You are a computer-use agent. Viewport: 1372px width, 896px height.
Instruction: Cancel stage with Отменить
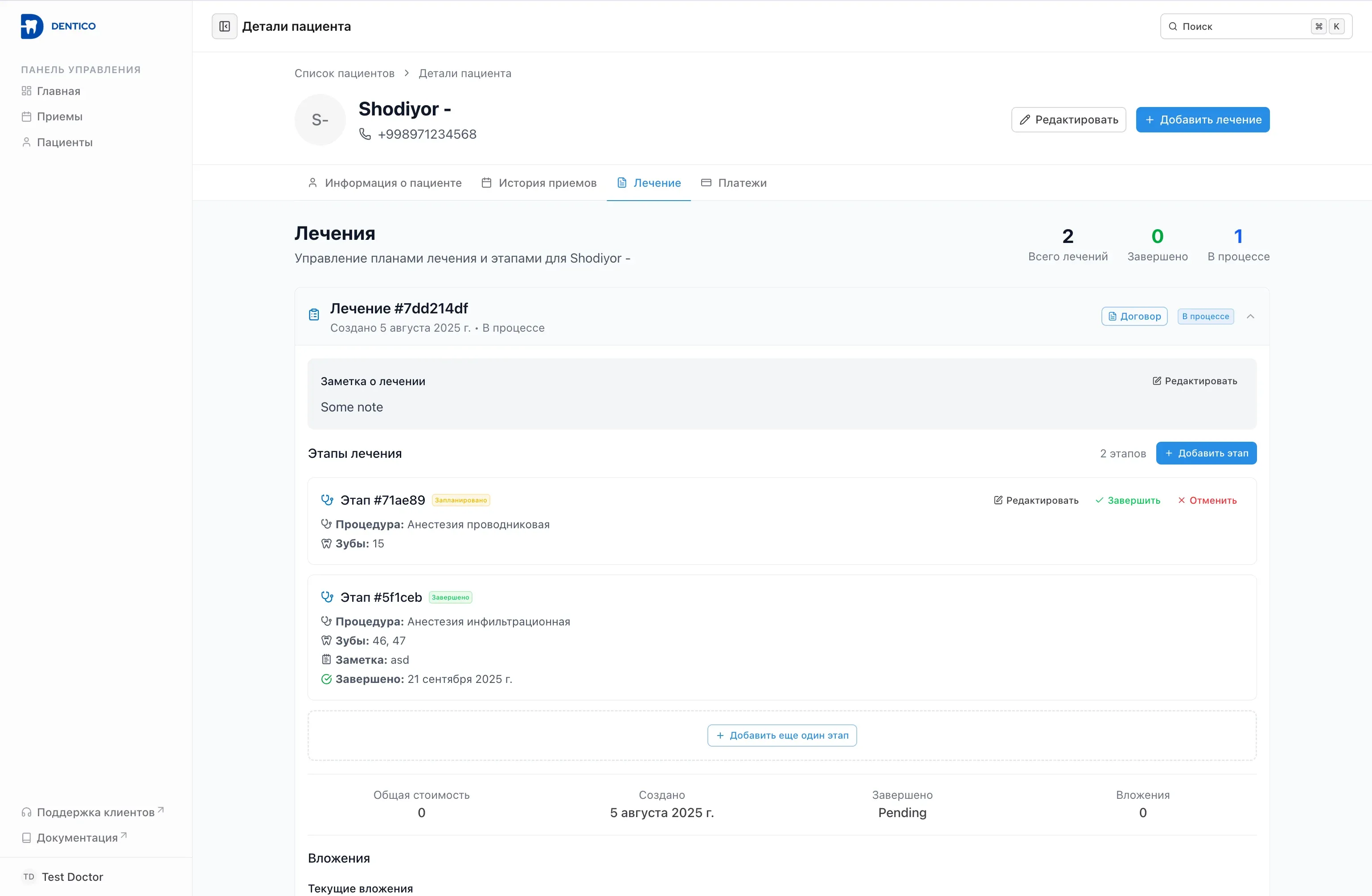point(1207,500)
